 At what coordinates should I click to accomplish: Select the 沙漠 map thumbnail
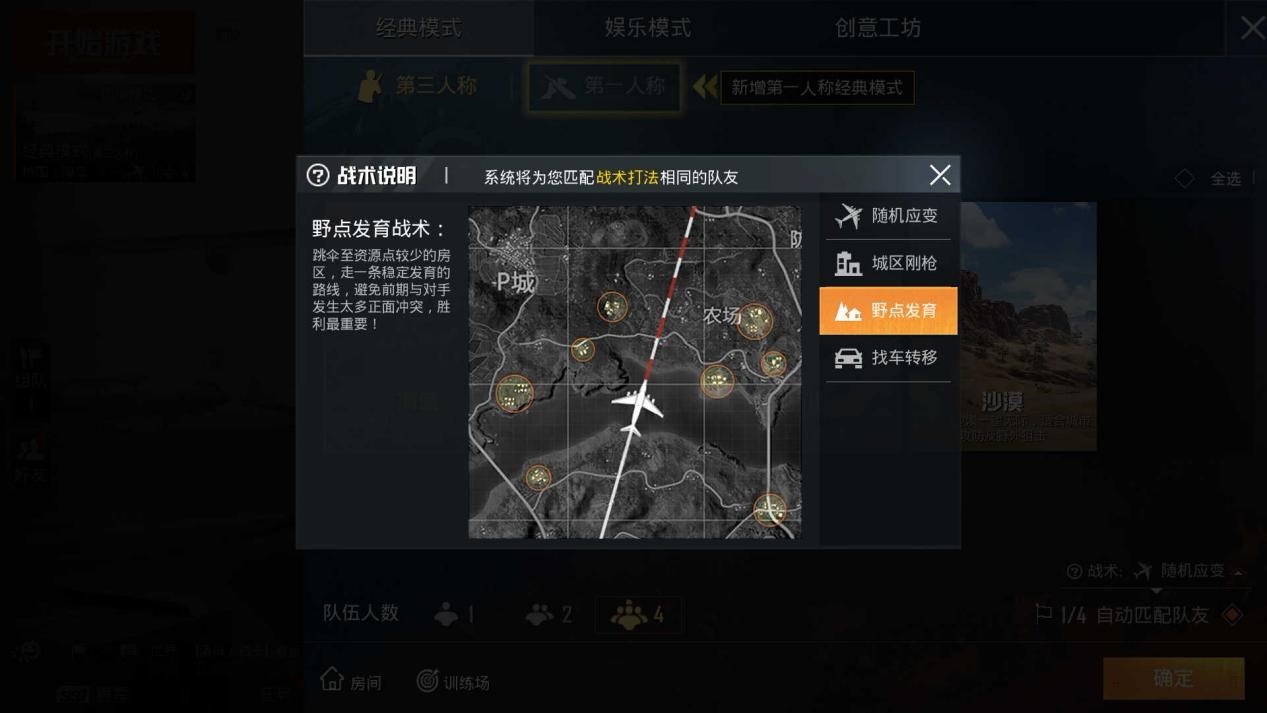coord(1029,326)
